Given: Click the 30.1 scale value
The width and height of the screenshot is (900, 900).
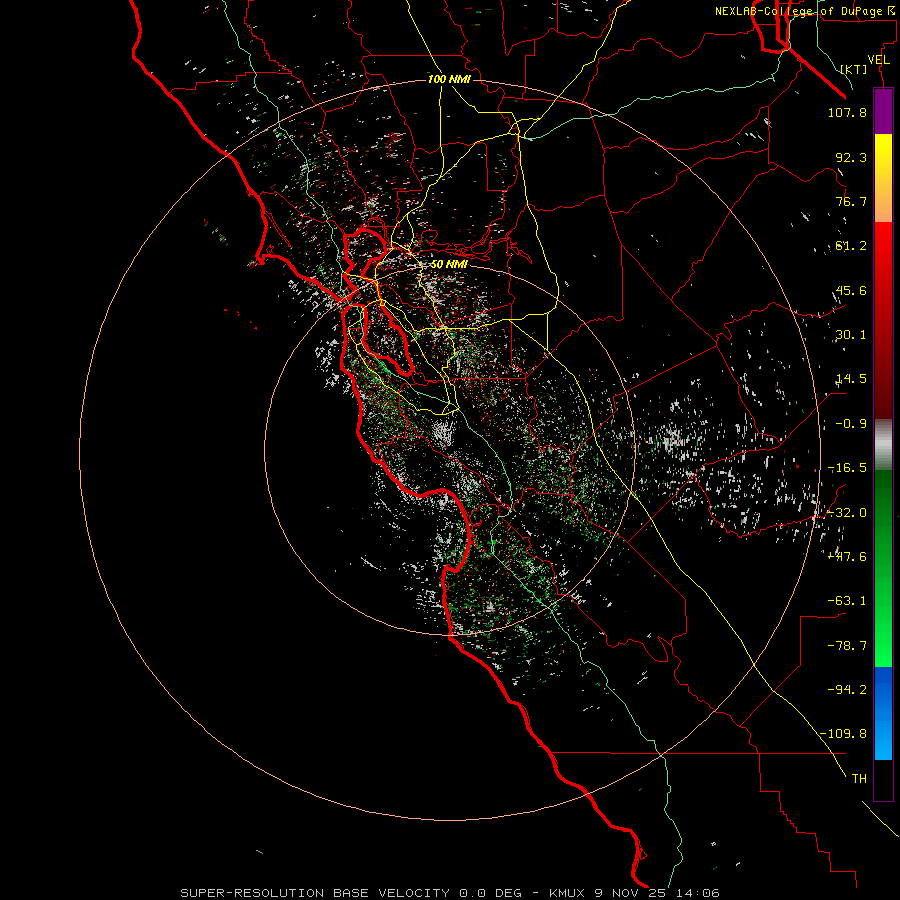Looking at the screenshot, I should (851, 335).
